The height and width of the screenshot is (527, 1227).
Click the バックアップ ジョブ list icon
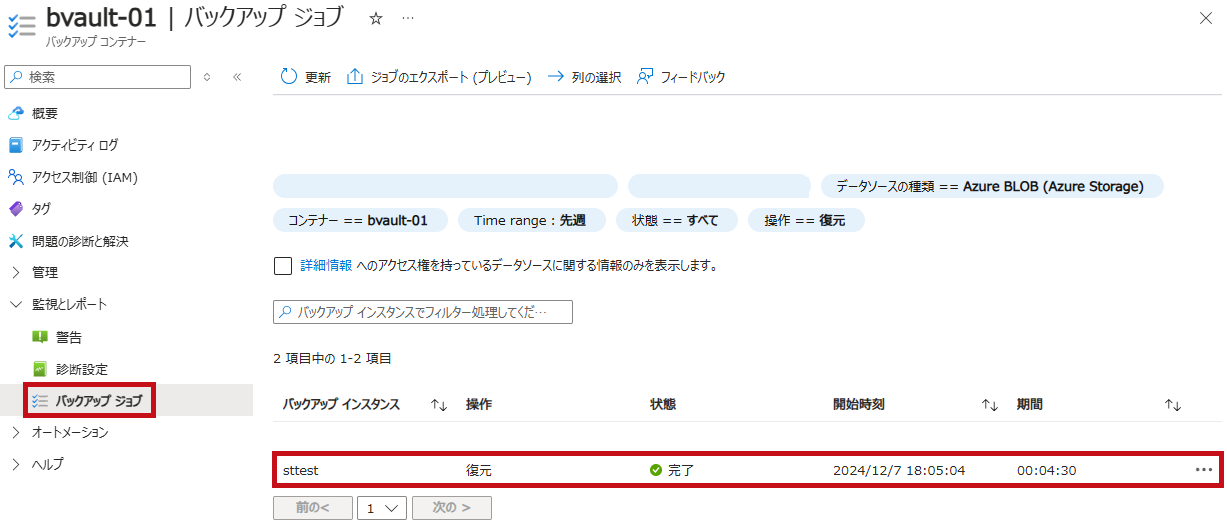[x=40, y=401]
